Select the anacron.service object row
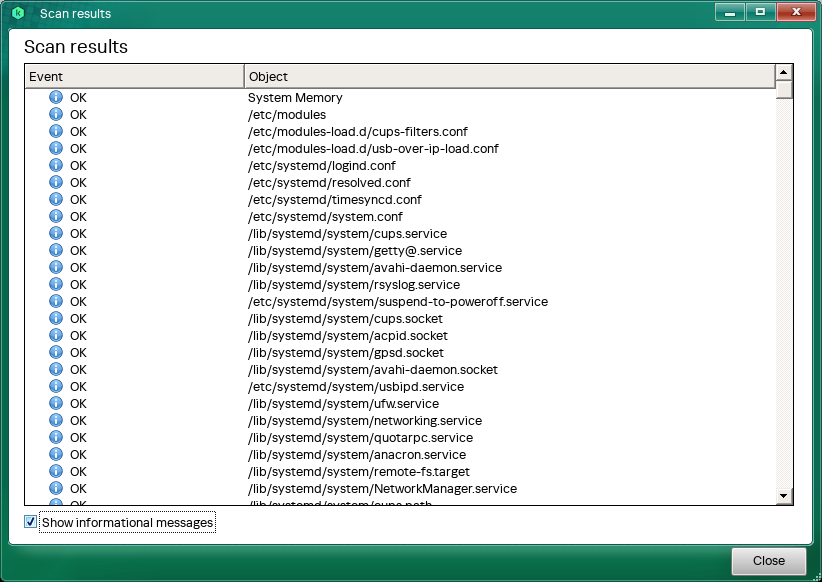This screenshot has height=582, width=822. click(357, 455)
